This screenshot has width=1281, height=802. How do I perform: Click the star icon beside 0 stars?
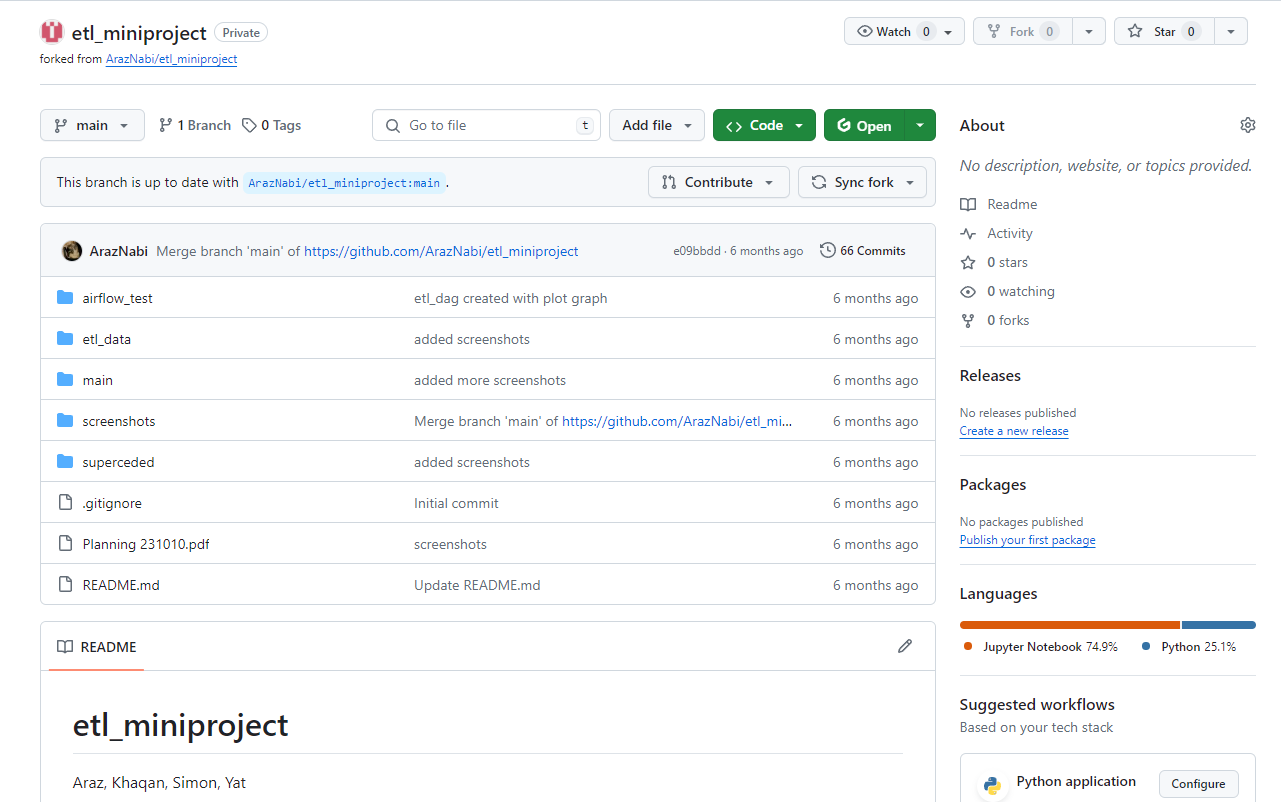tap(967, 262)
